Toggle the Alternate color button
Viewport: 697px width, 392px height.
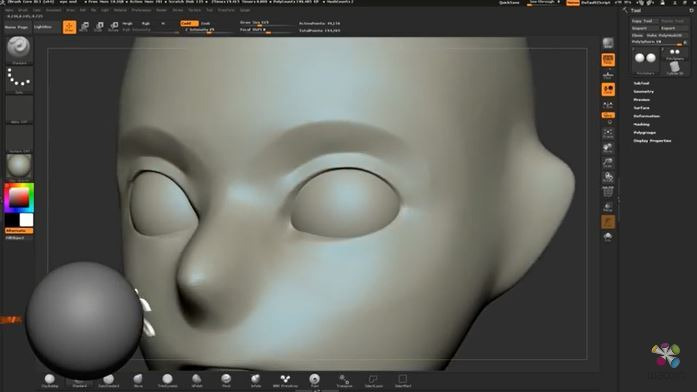click(19, 231)
